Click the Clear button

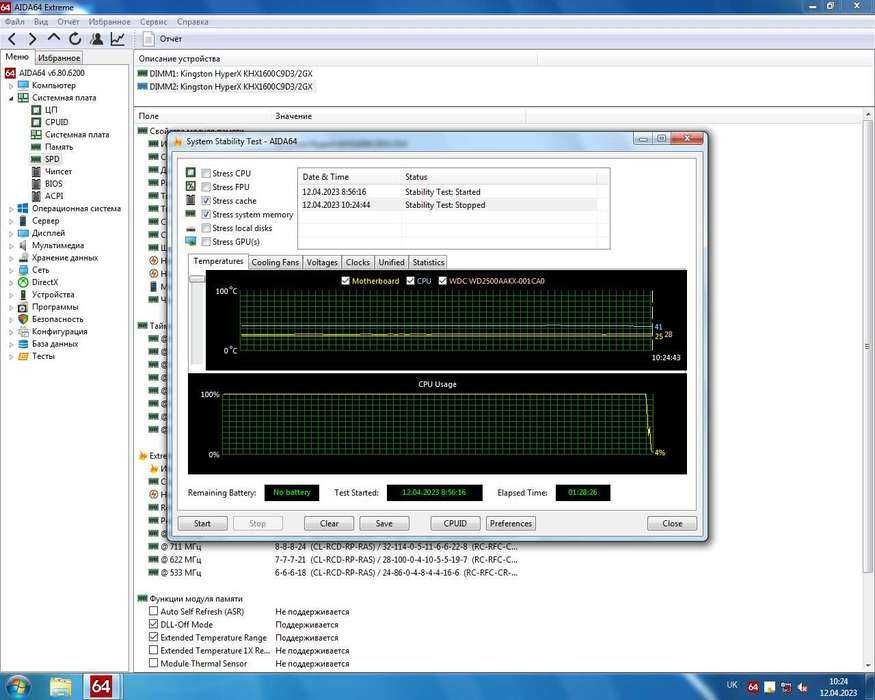click(x=329, y=524)
